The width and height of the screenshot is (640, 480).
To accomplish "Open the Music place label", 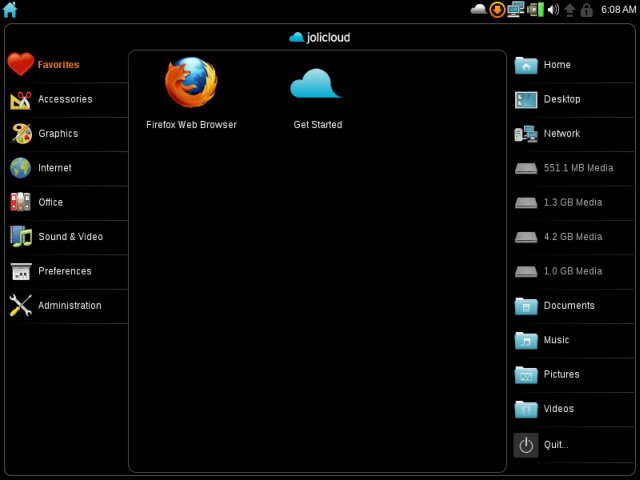I will pos(556,340).
